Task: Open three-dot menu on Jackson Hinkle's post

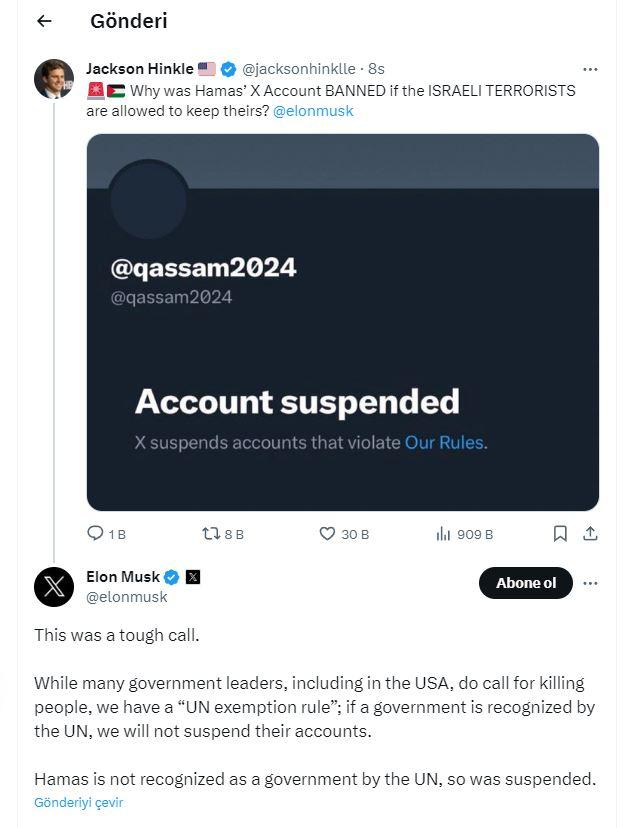Action: pos(590,69)
